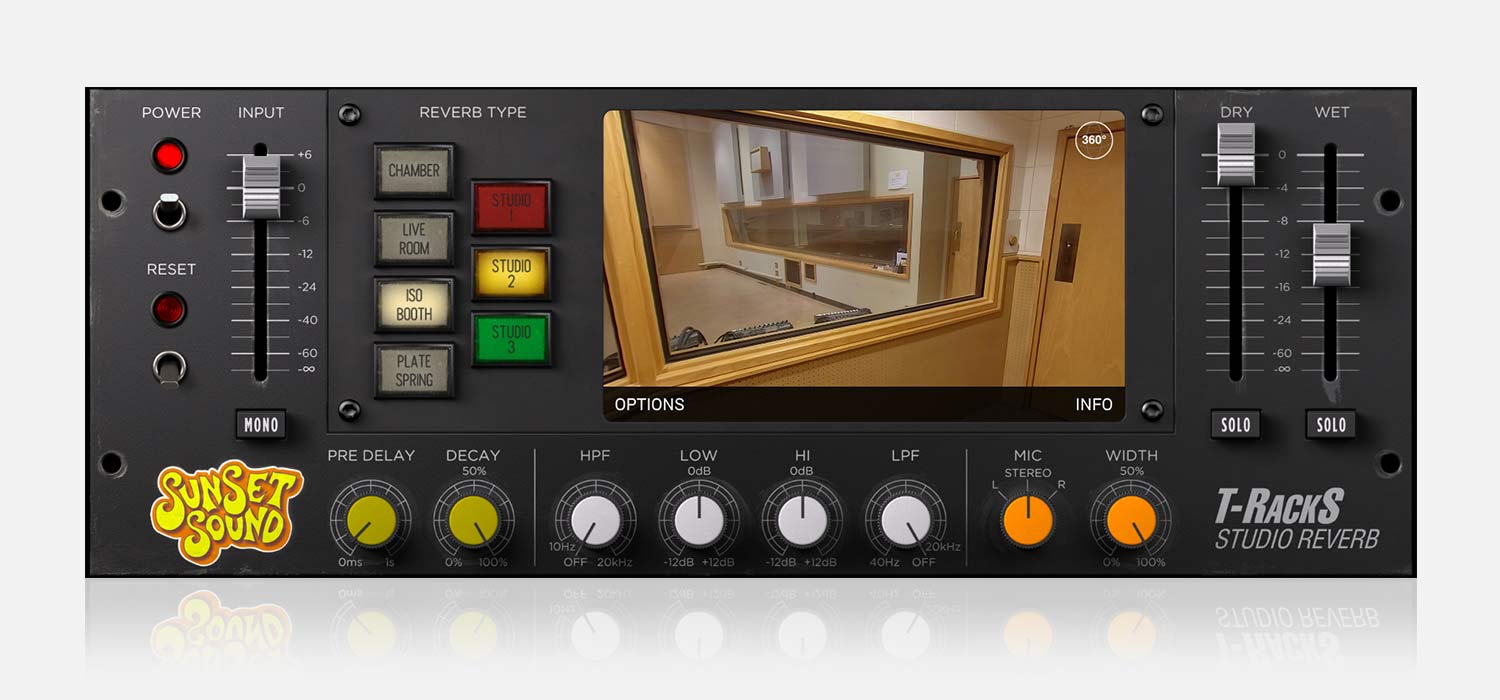The image size is (1500, 700).
Task: Click the -16 mark on wet/dry scale
Action: point(1283,287)
